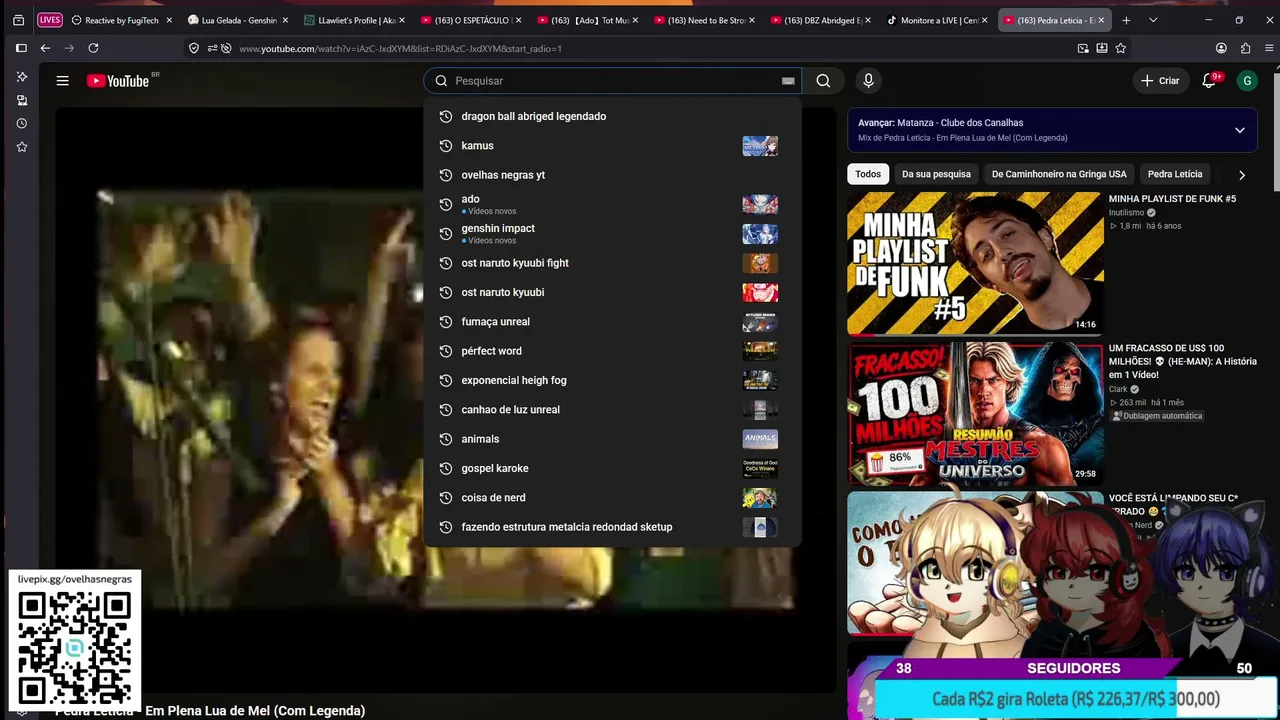Show more filter chips with right arrow
The width and height of the screenshot is (1280, 720).
coord(1242,175)
